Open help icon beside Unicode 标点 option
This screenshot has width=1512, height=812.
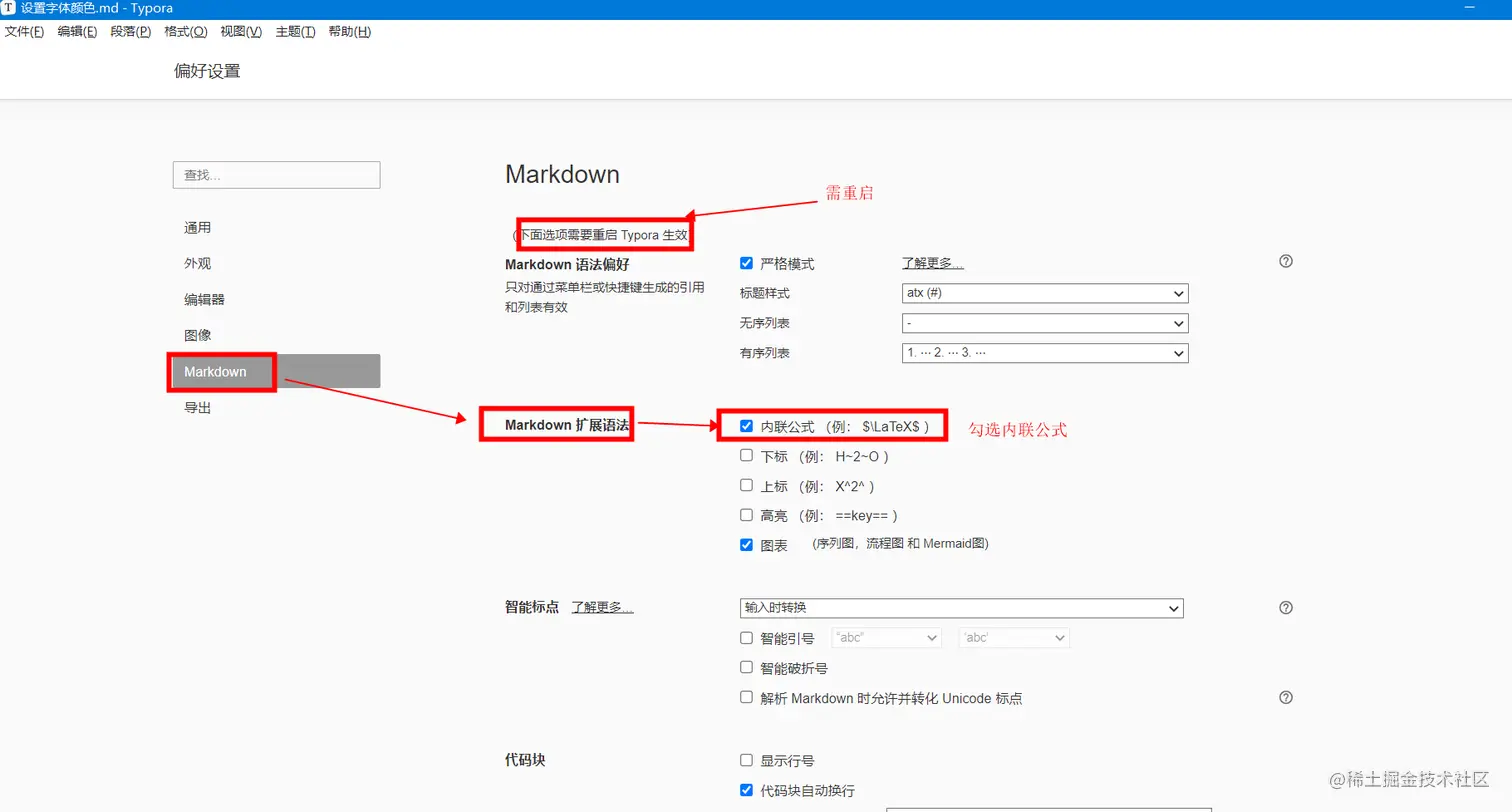pos(1286,697)
